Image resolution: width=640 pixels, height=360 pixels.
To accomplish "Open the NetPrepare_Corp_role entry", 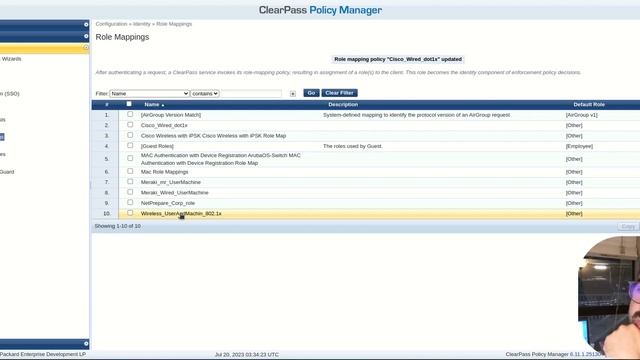I will (168, 203).
